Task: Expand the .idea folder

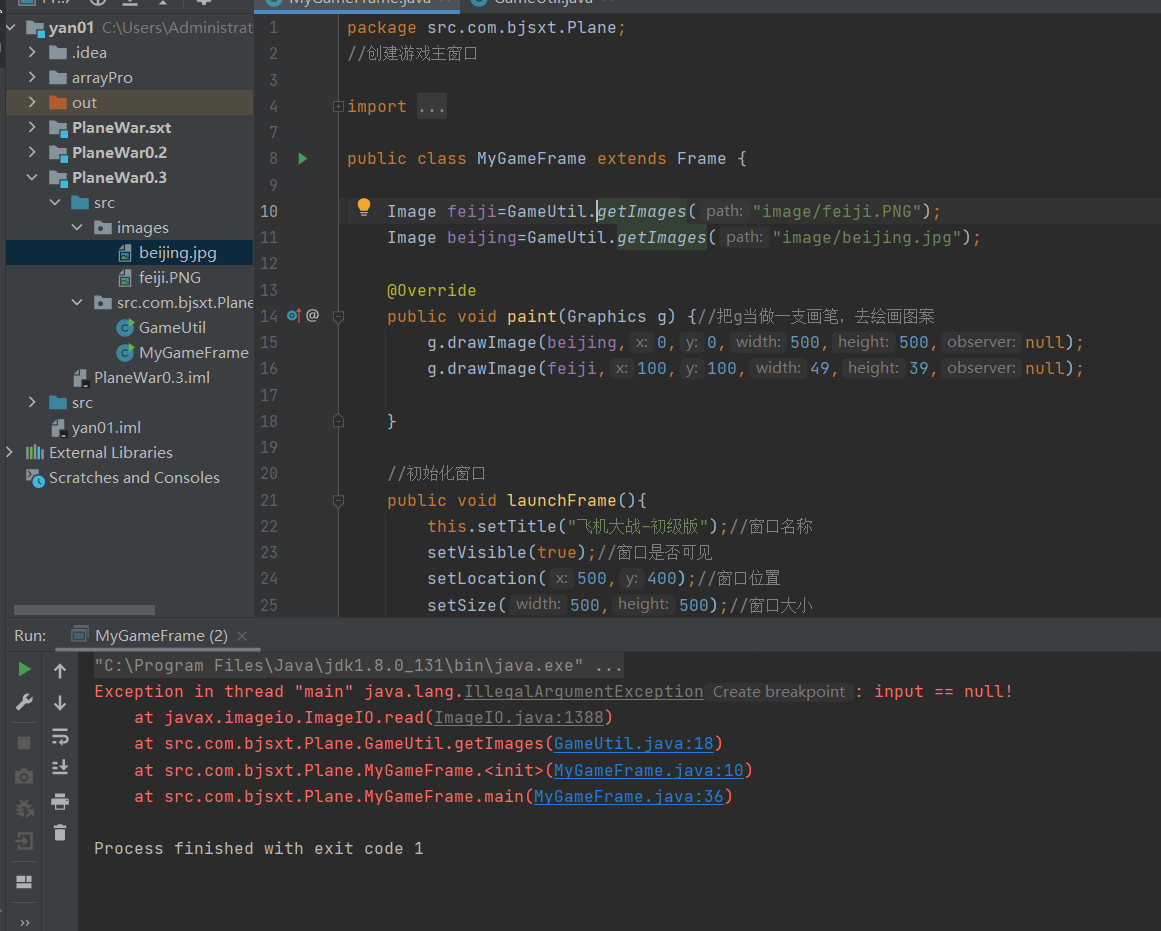Action: 32,53
